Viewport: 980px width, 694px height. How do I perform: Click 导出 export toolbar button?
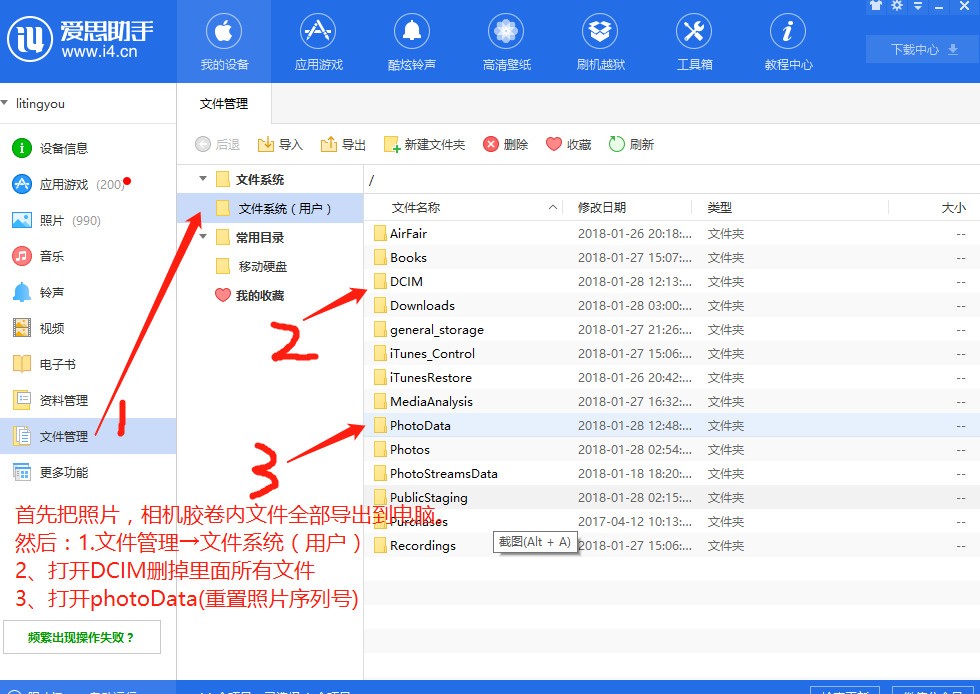point(343,144)
